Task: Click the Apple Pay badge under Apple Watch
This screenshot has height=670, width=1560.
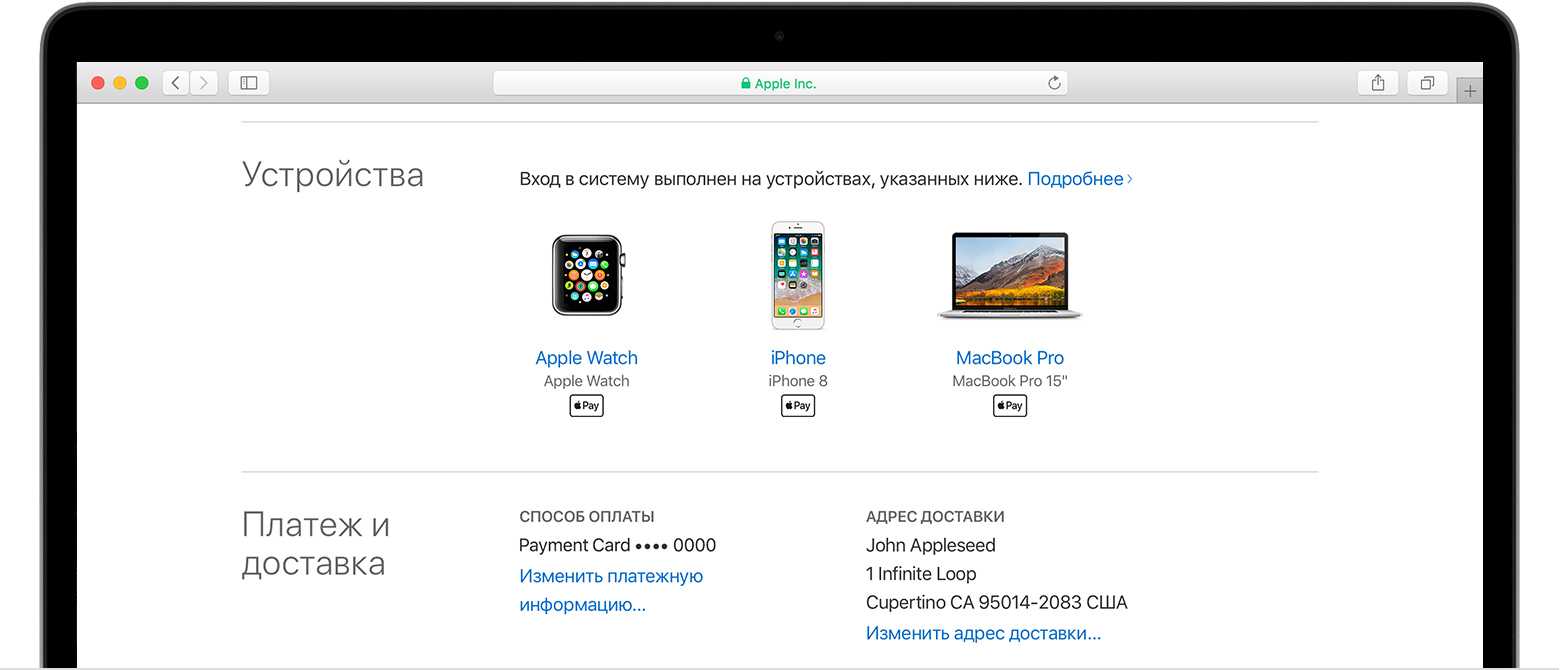Action: (587, 406)
